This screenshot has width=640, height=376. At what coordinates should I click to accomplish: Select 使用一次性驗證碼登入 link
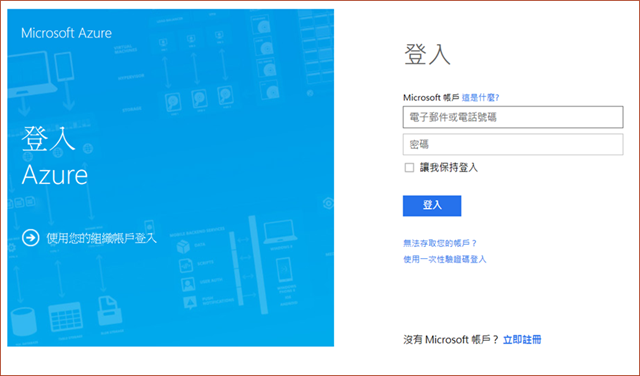point(444,259)
